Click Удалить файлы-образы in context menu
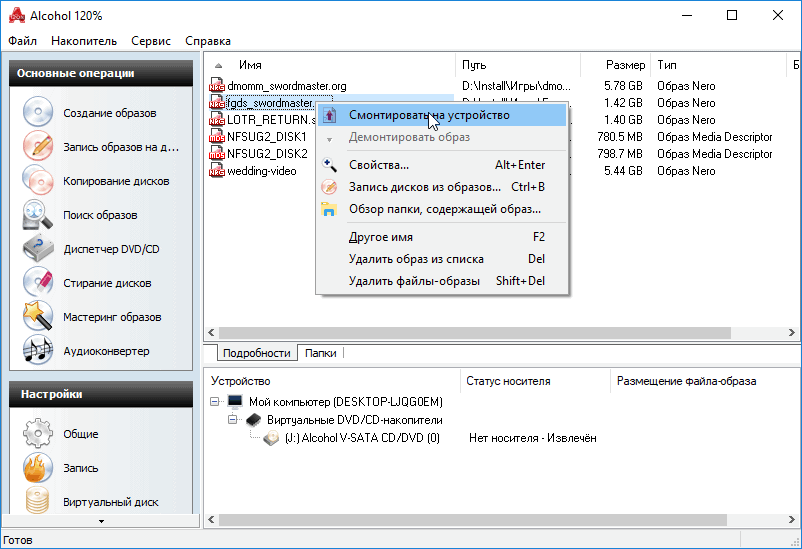The width and height of the screenshot is (802, 549). coord(413,281)
